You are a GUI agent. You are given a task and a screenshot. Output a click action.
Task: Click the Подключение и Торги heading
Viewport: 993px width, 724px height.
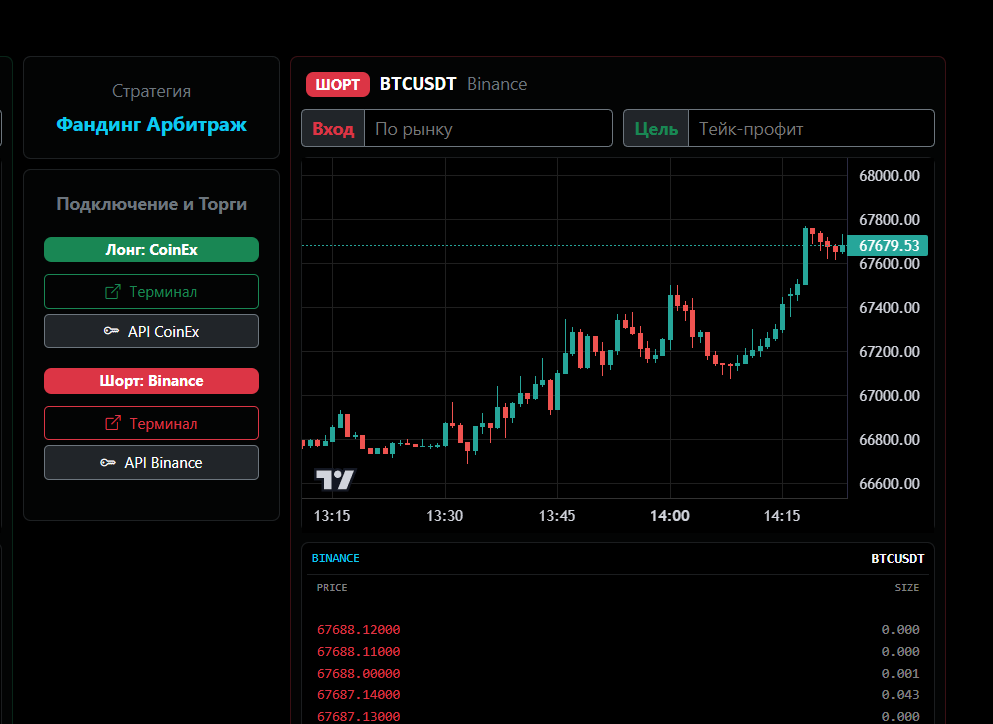[151, 204]
